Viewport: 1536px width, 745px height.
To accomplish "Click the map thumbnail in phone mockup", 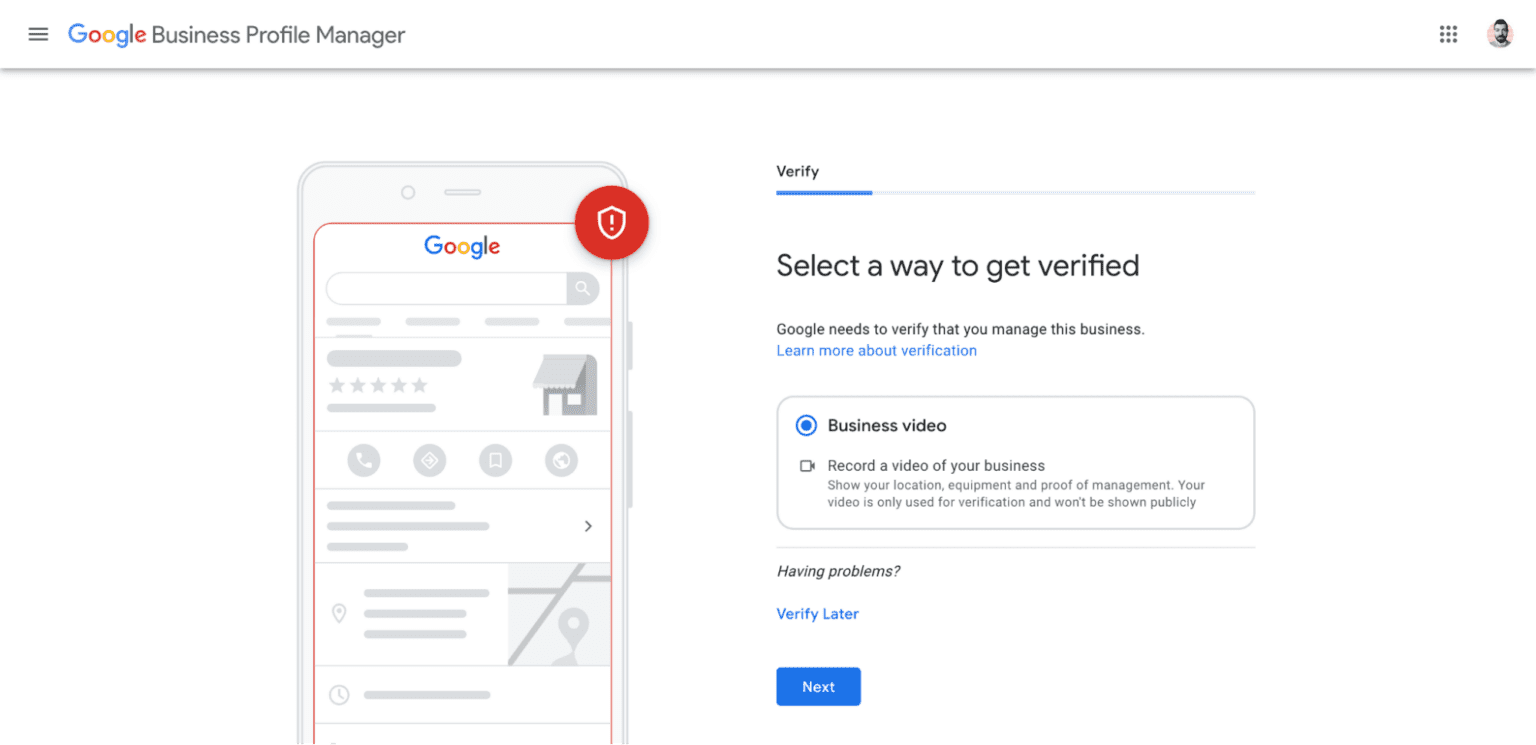I will [559, 614].
